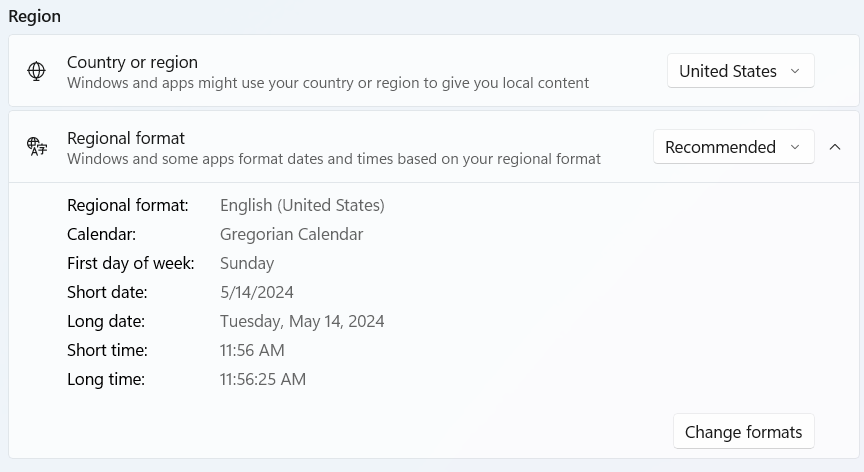
Task: Click the Region section heading
Action: pyautogui.click(x=35, y=16)
